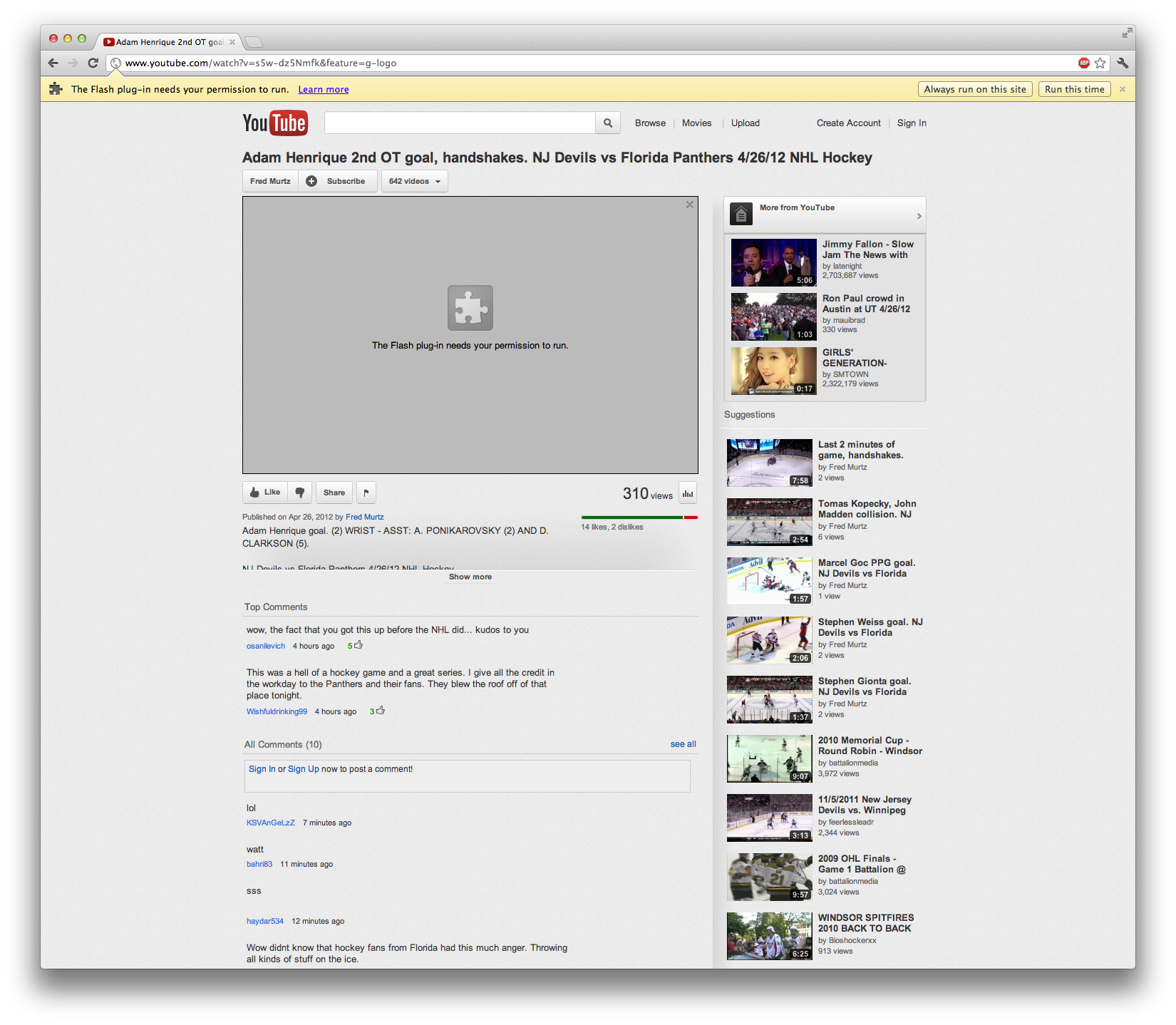The height and width of the screenshot is (1025, 1176).
Task: Click inside the YouTube search field
Action: [460, 123]
